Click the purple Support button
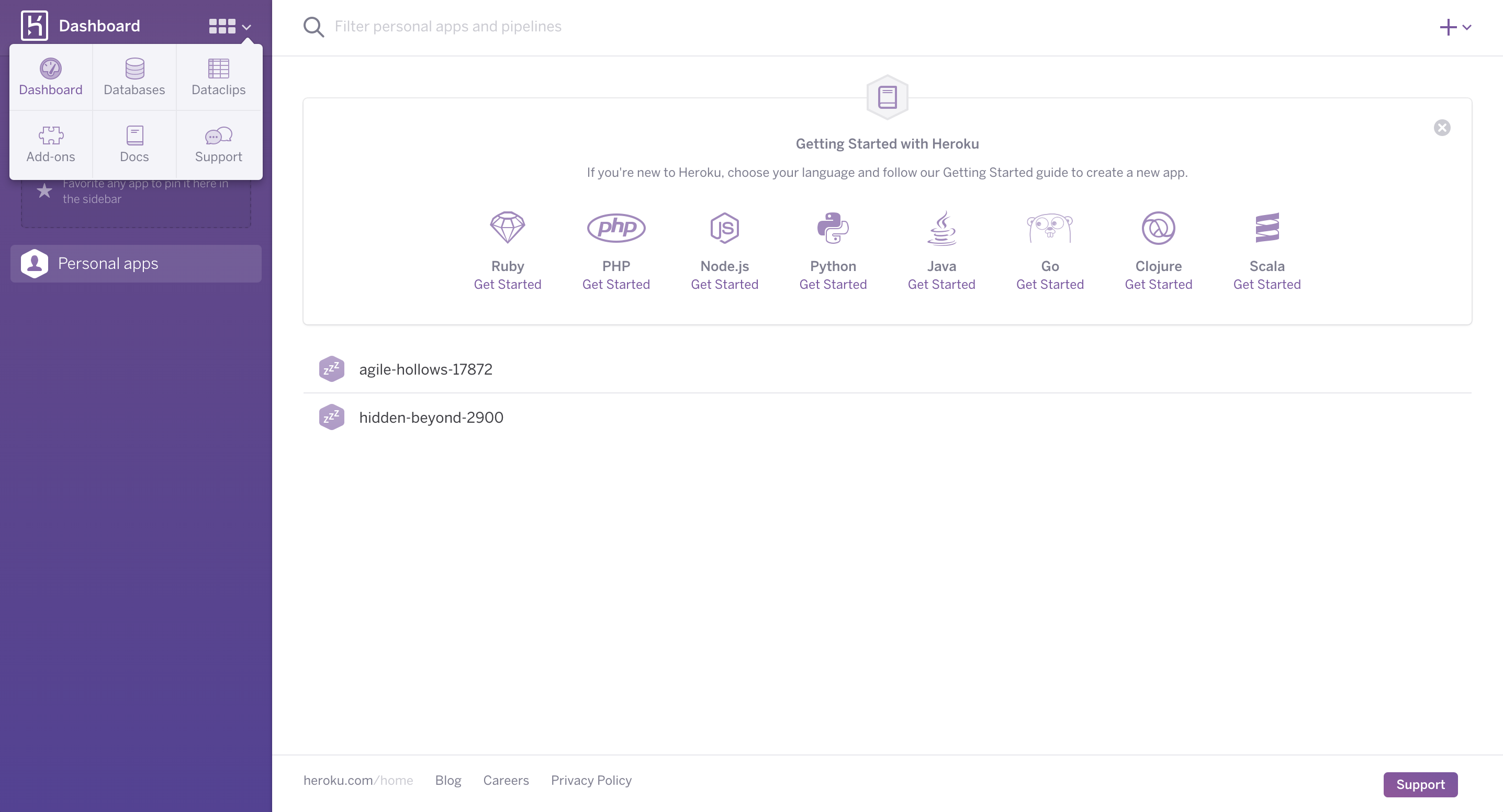This screenshot has width=1503, height=812. [x=1420, y=785]
